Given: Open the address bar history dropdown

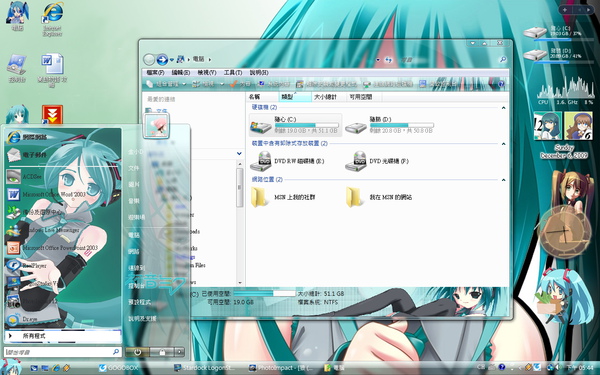Looking at the screenshot, I should [x=378, y=60].
